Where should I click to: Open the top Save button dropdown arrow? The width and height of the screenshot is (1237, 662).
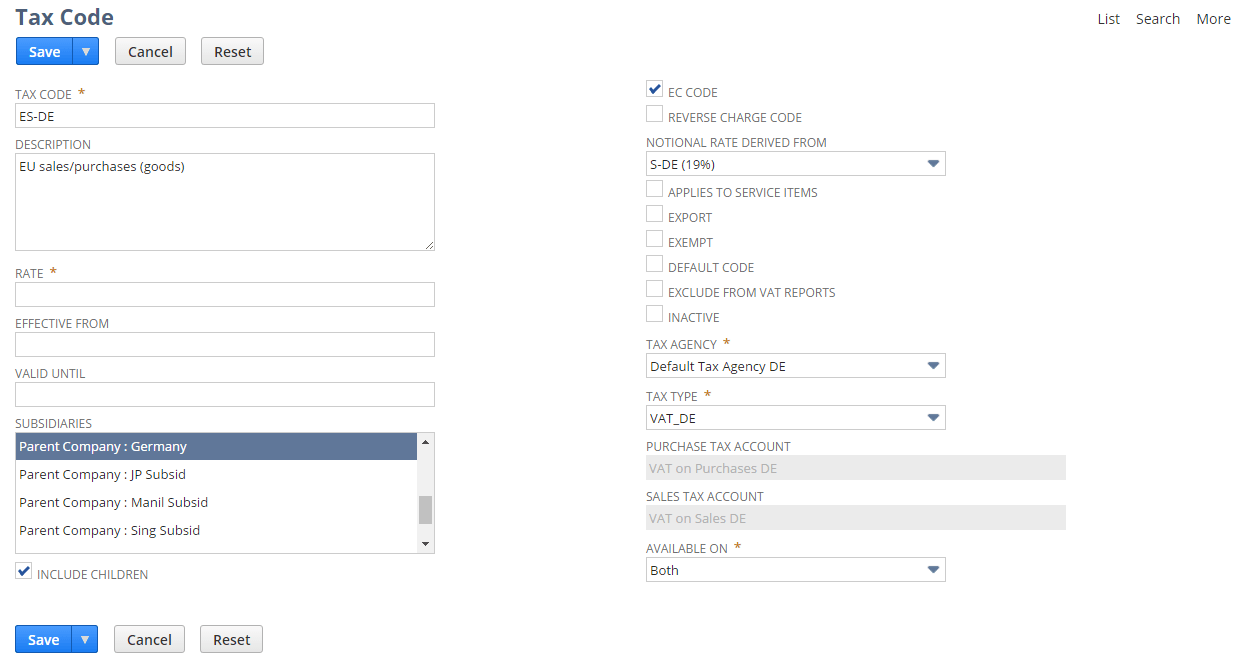(86, 51)
